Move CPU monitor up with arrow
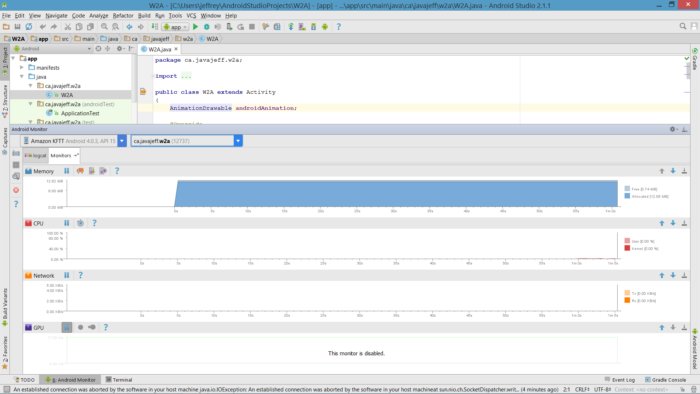The width and height of the screenshot is (700, 394). [662, 223]
